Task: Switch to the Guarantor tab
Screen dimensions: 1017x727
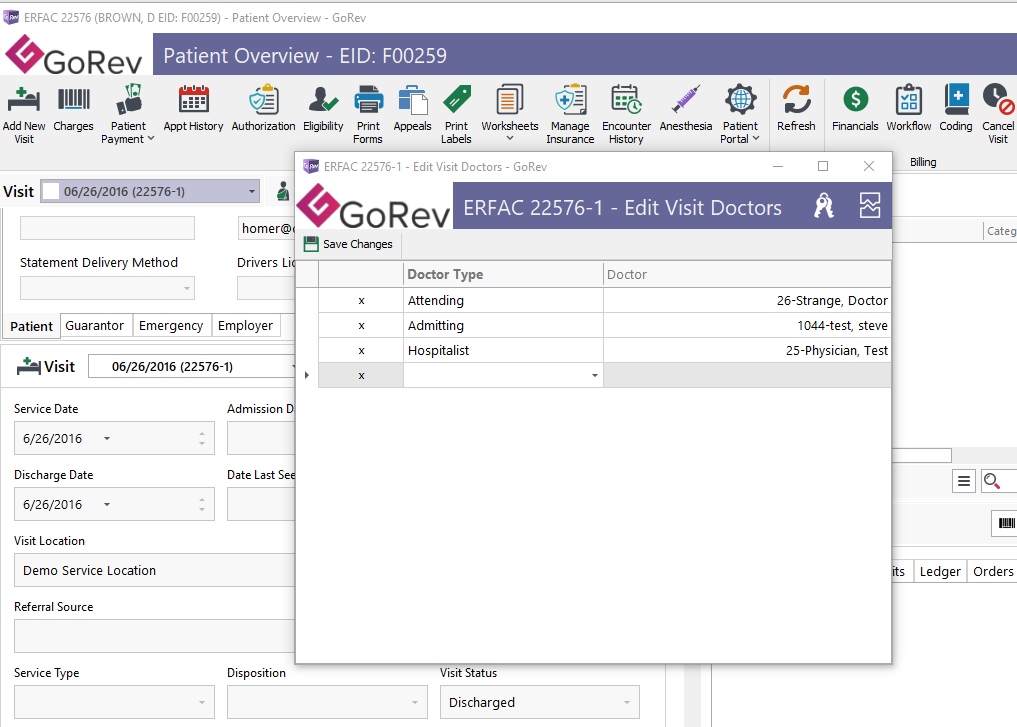Action: 95,326
